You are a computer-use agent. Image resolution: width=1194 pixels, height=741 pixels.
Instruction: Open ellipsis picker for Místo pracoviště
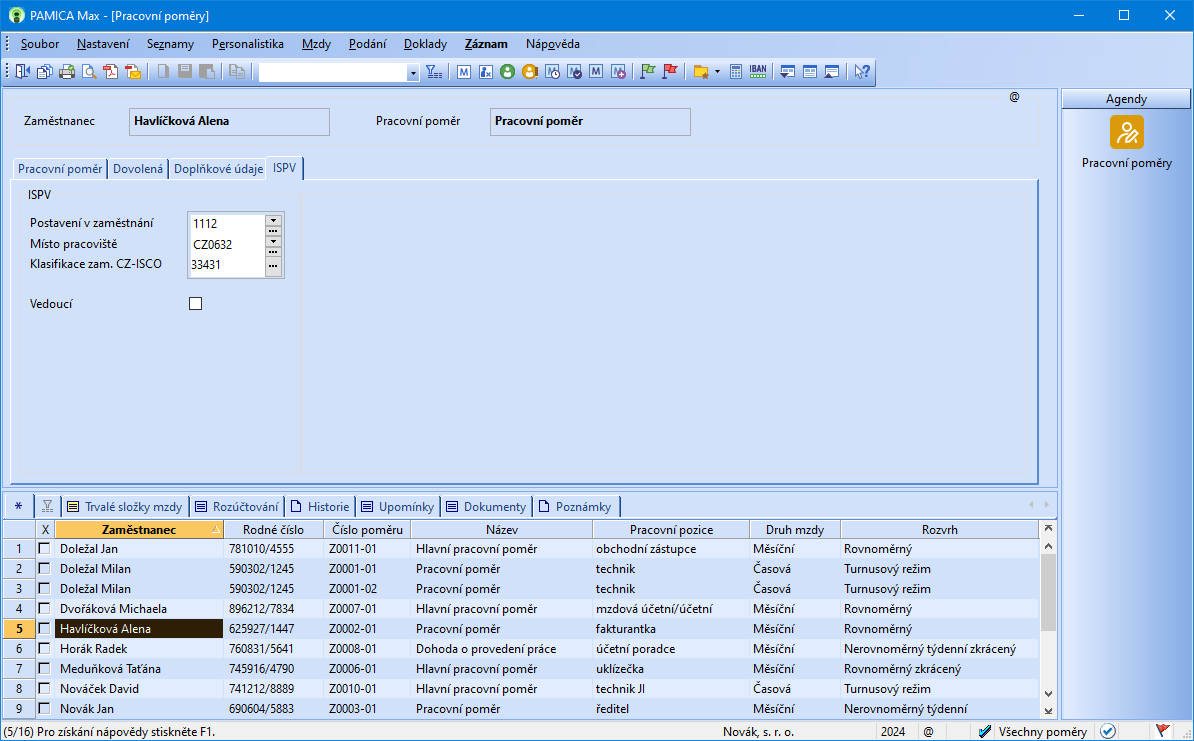[x=273, y=251]
